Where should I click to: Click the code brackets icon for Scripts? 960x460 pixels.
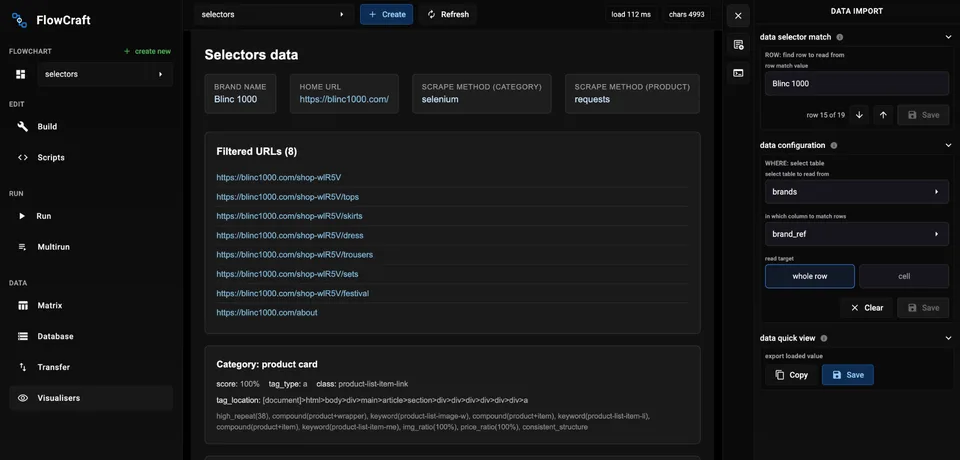23,157
